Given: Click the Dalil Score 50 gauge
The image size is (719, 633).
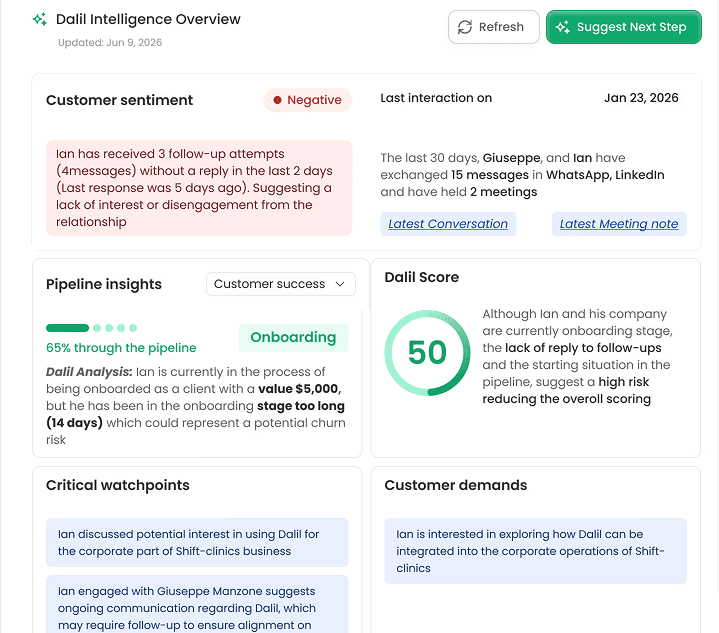Looking at the screenshot, I should (427, 353).
